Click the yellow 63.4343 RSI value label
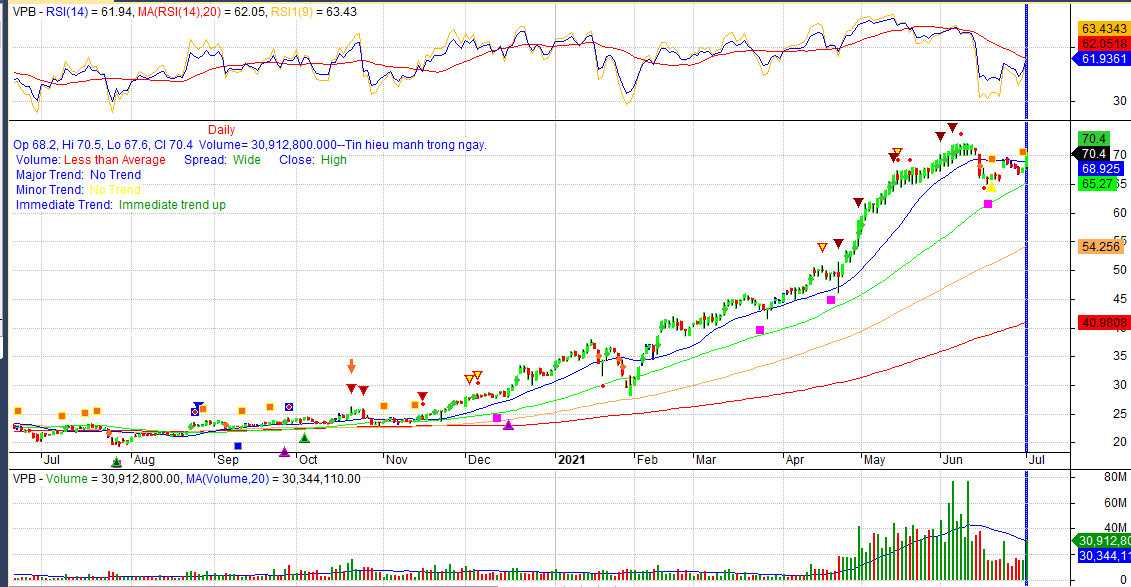1131x587 pixels. coord(1099,28)
